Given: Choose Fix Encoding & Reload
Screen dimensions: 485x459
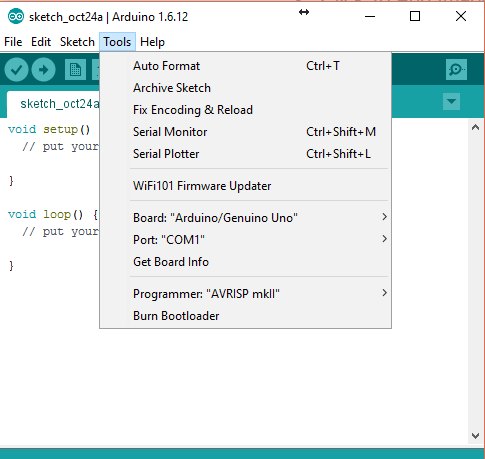Looking at the screenshot, I should pyautogui.click(x=245, y=110).
